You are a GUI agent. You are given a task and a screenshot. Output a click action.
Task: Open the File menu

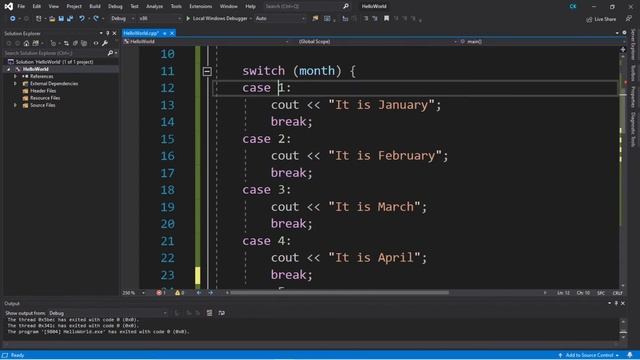[21, 7]
